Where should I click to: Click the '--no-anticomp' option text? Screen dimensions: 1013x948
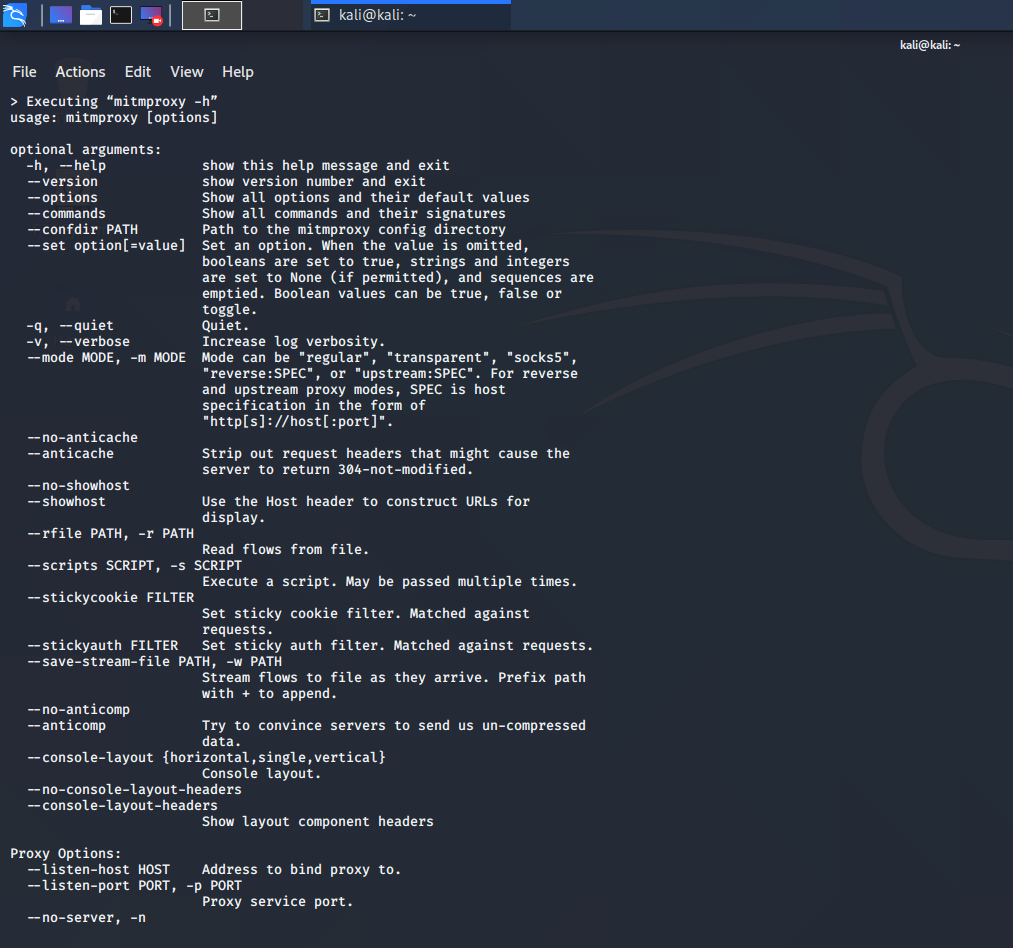tap(78, 710)
